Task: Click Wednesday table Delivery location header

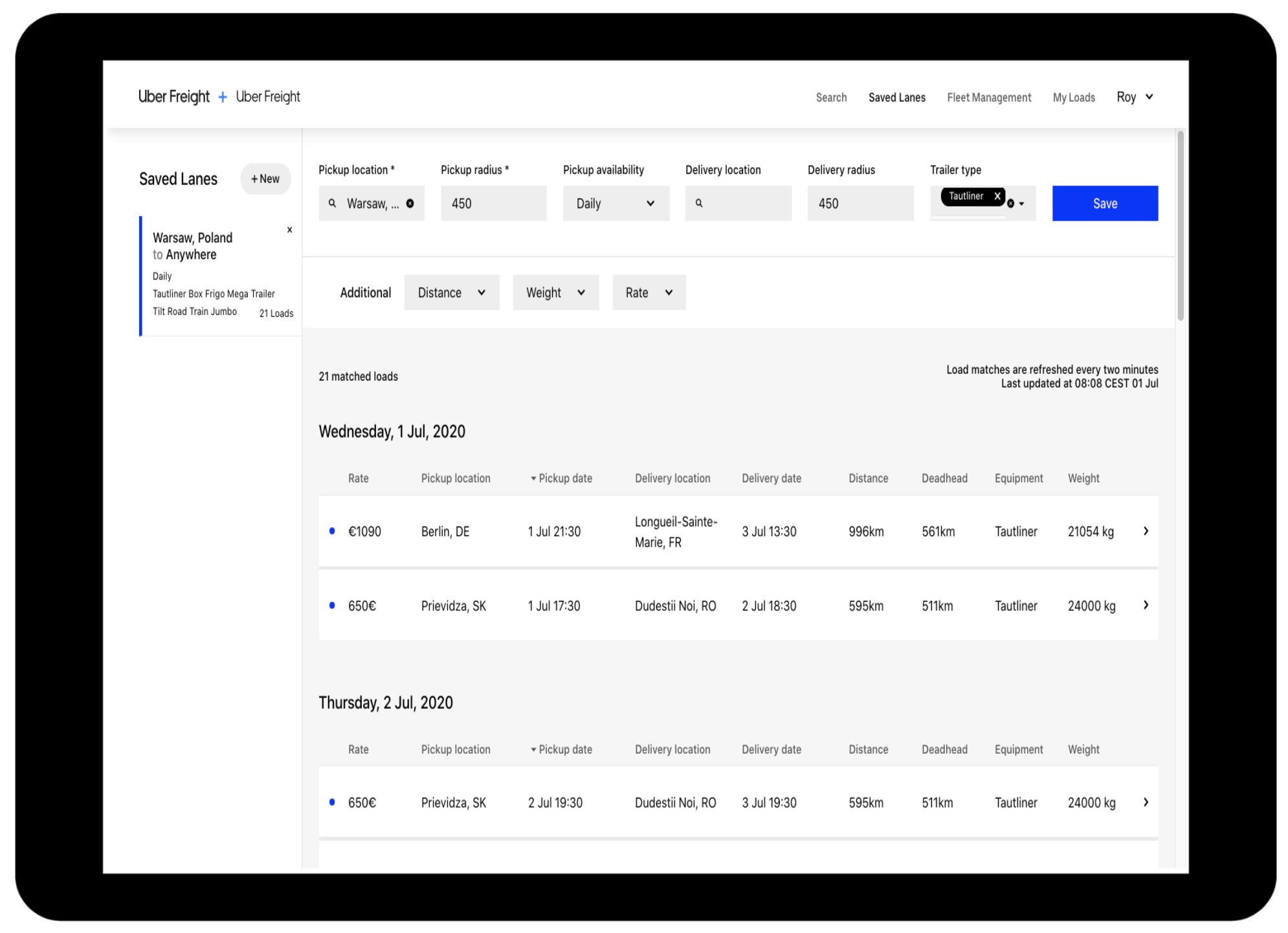Action: tap(672, 478)
